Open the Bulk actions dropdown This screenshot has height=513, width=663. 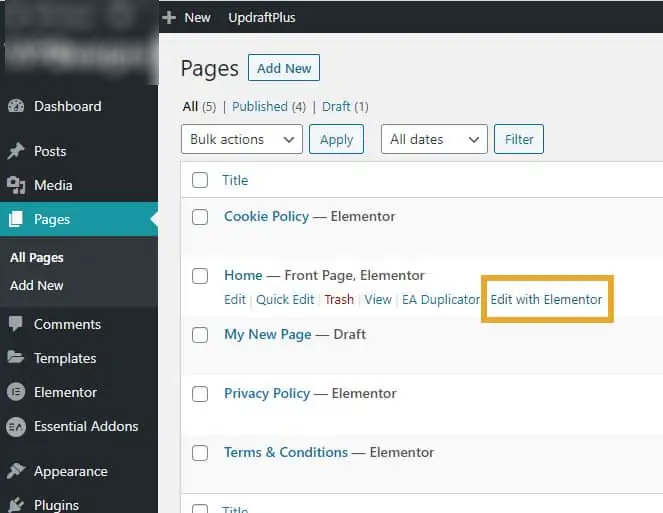point(241,139)
